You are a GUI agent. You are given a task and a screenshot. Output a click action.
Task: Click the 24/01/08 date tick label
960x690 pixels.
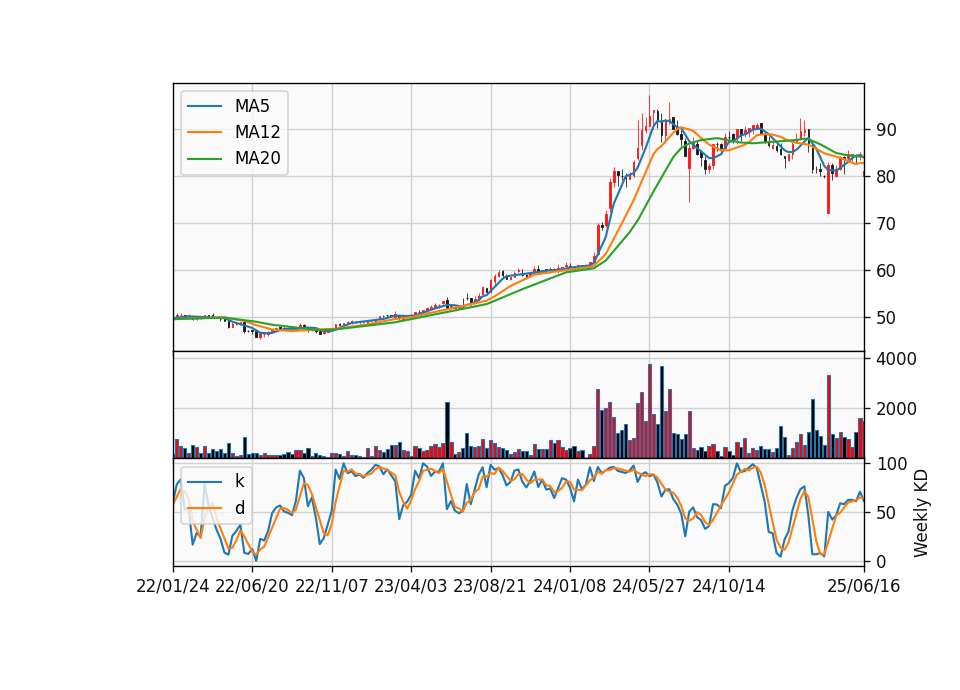pos(570,587)
